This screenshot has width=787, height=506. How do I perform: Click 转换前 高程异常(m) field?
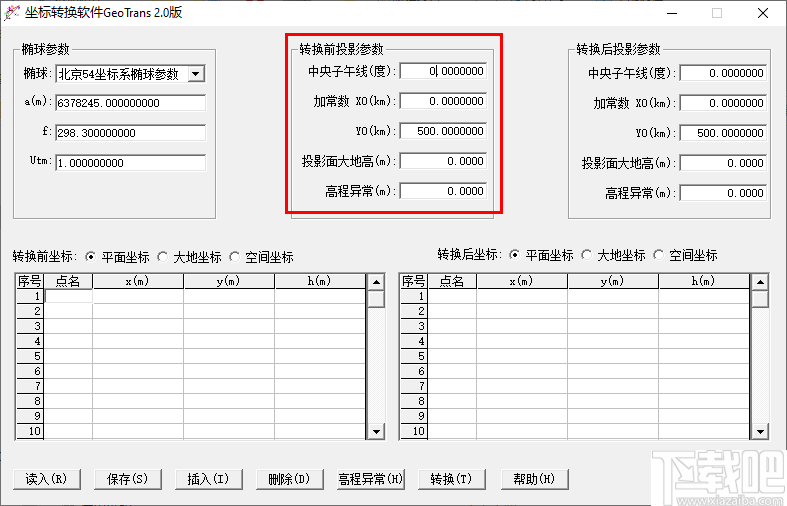443,191
